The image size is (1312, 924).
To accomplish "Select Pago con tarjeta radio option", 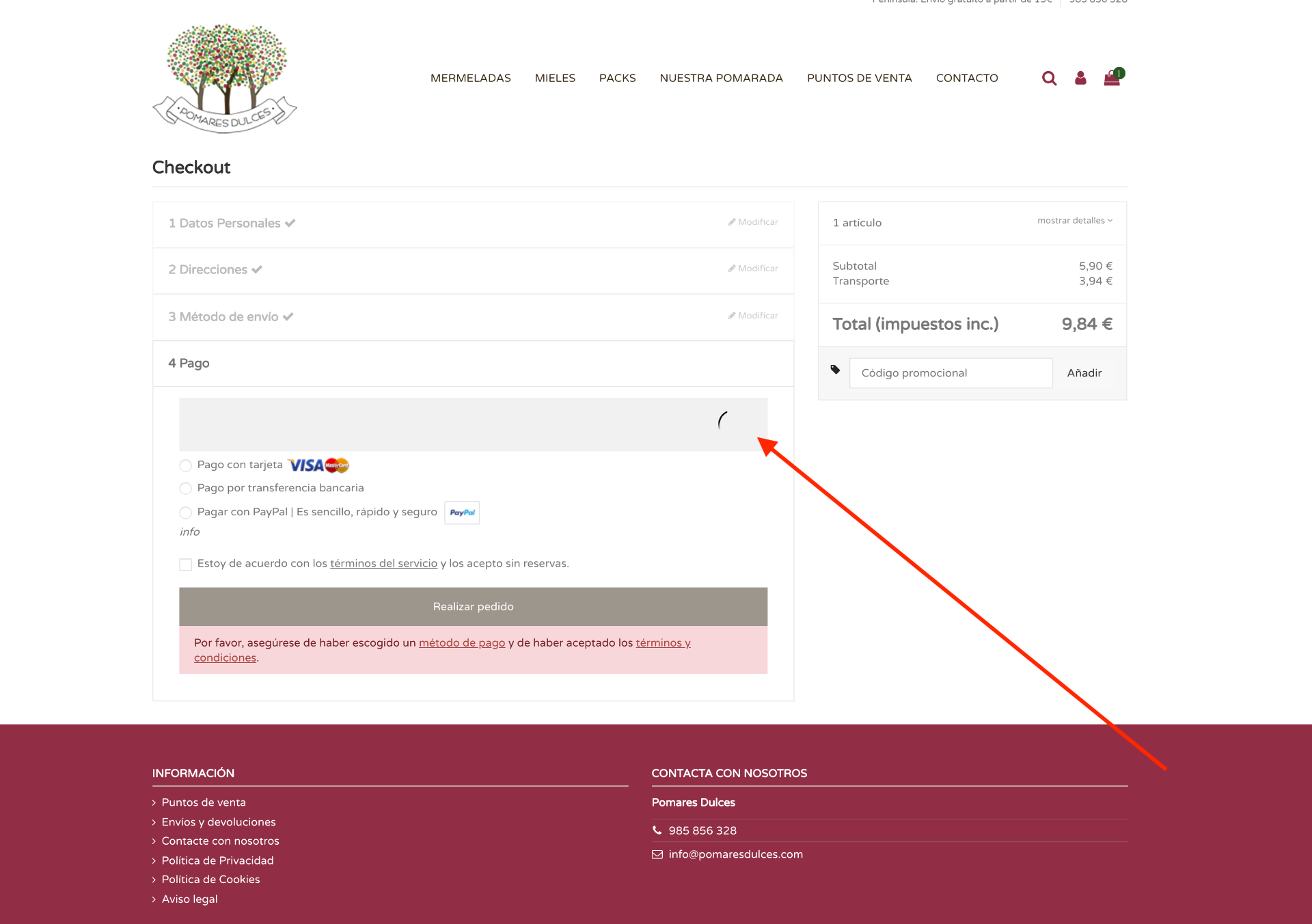I will 185,465.
